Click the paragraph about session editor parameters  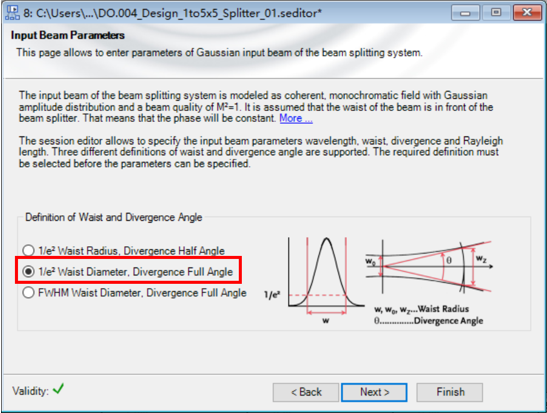[261, 152]
